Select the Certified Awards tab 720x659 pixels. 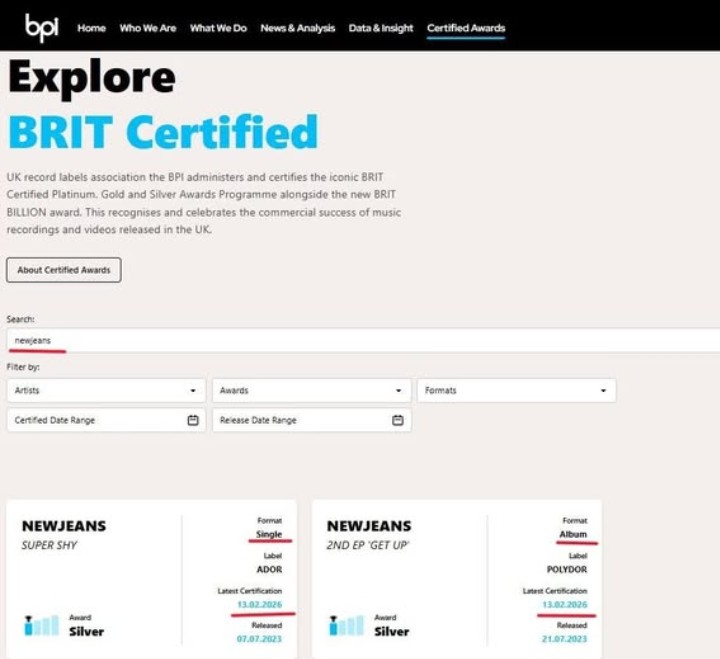[465, 28]
